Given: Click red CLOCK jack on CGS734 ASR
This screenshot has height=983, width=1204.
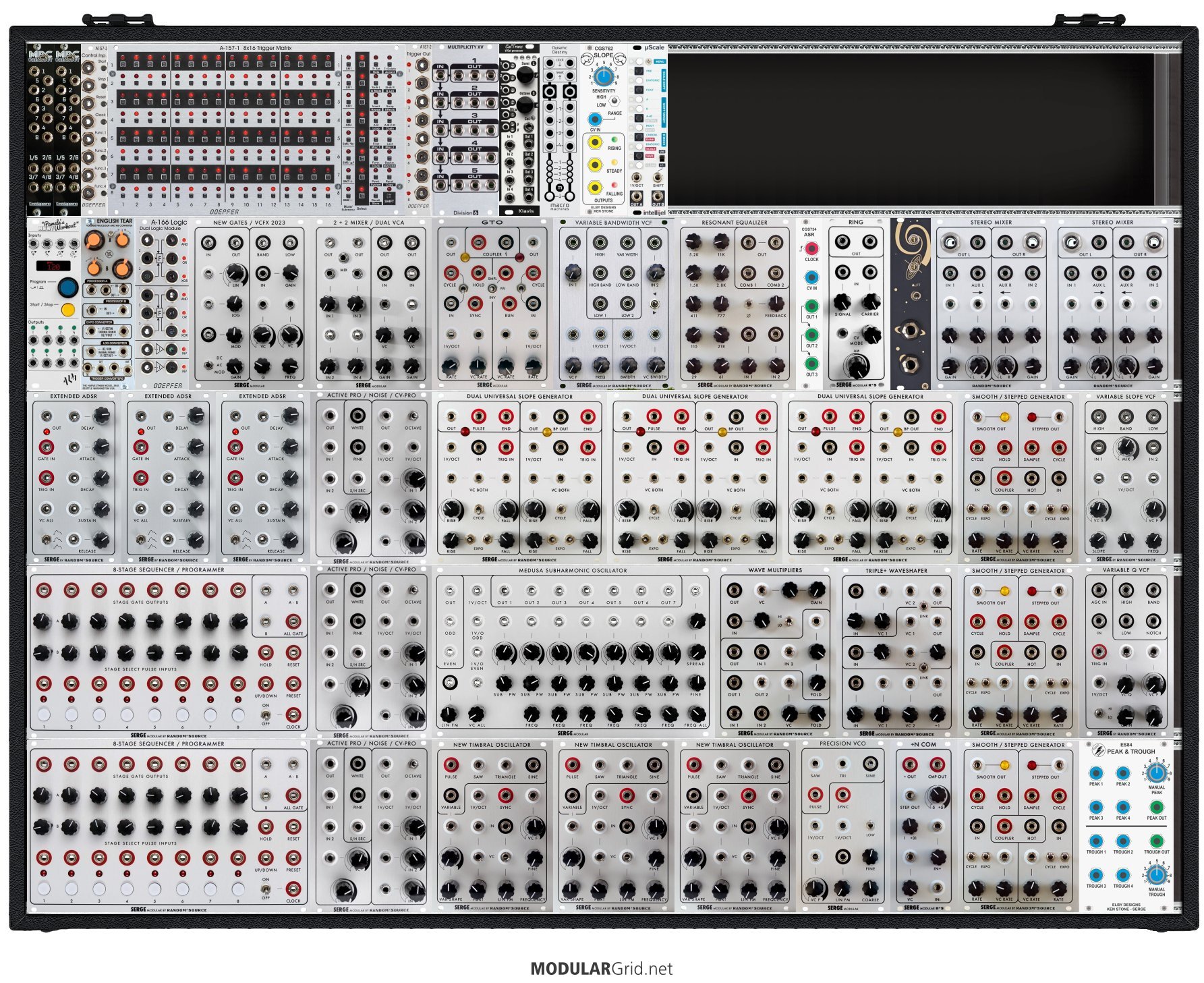Looking at the screenshot, I should click(x=811, y=249).
